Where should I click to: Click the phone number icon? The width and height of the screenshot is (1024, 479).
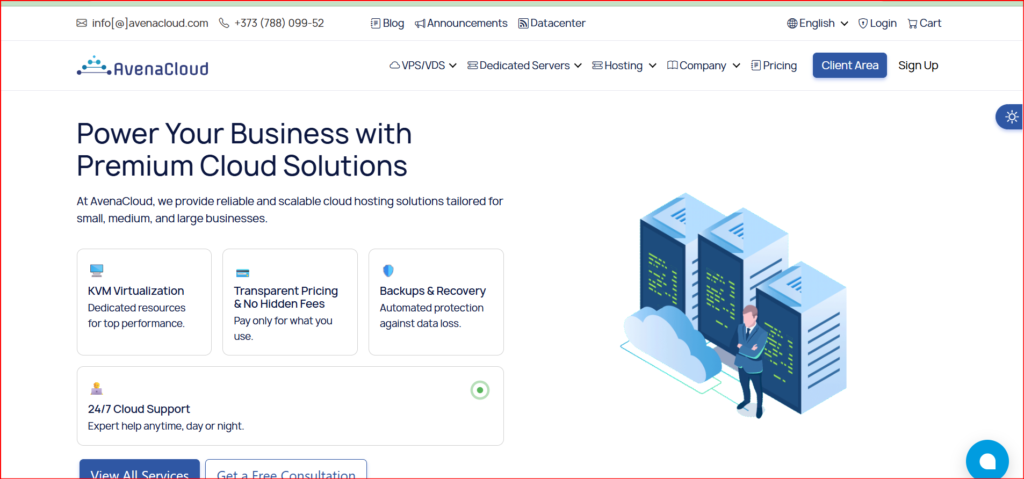[x=224, y=23]
